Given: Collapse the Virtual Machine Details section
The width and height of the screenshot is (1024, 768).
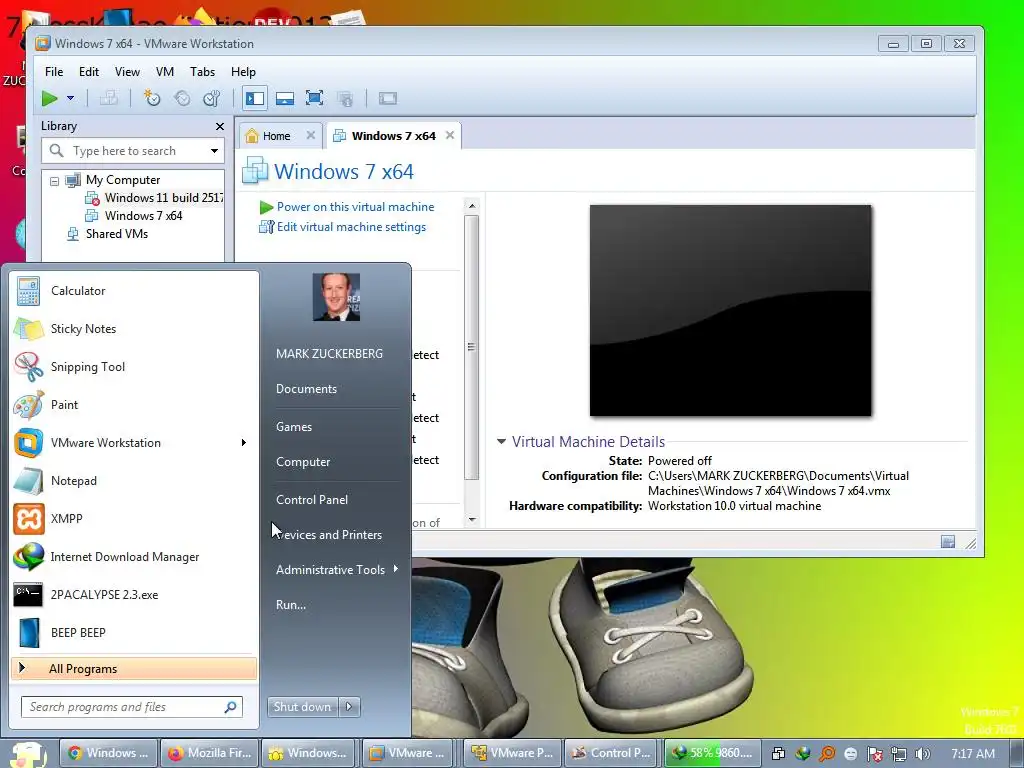Looking at the screenshot, I should (502, 441).
